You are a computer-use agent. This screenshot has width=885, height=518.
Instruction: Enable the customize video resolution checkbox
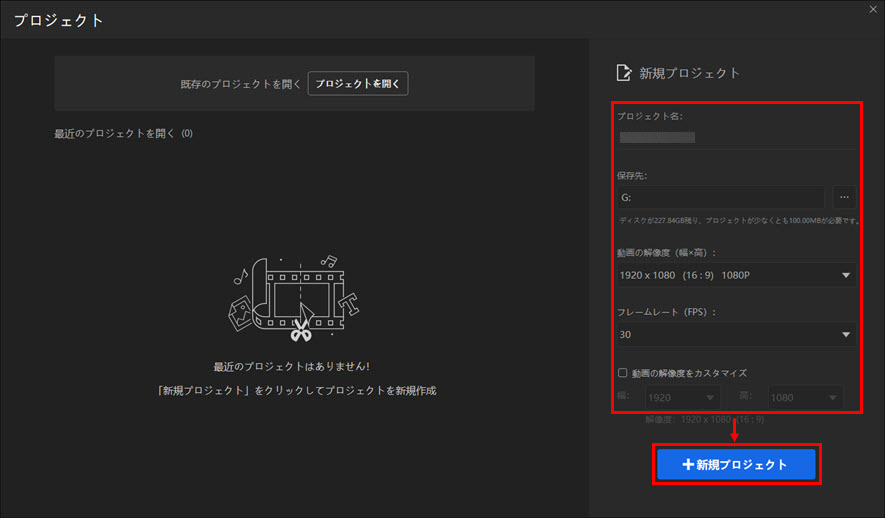pyautogui.click(x=622, y=373)
